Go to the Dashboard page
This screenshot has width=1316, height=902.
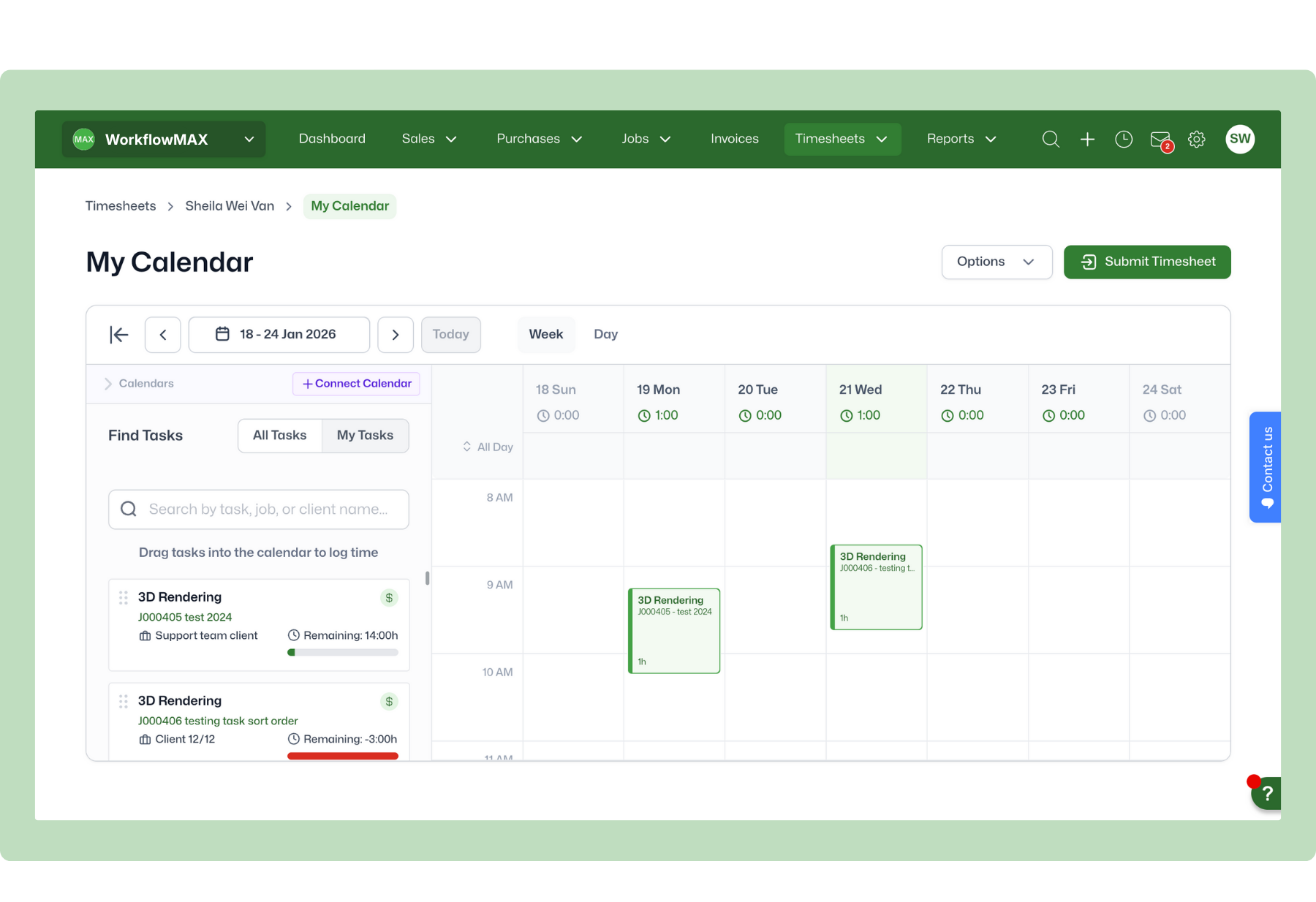coord(332,139)
